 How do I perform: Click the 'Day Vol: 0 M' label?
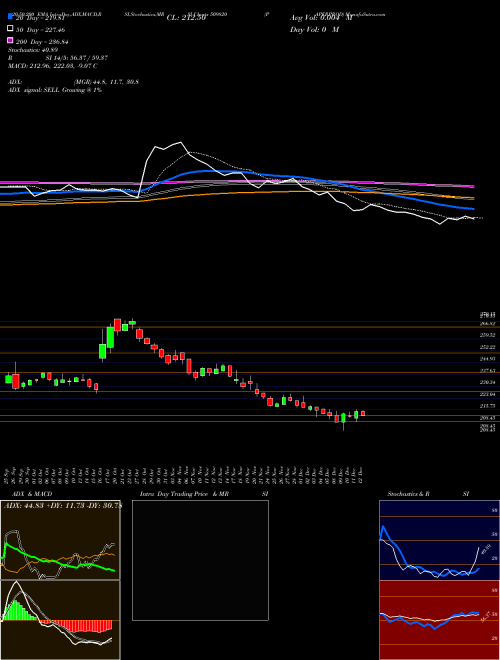point(314,29)
